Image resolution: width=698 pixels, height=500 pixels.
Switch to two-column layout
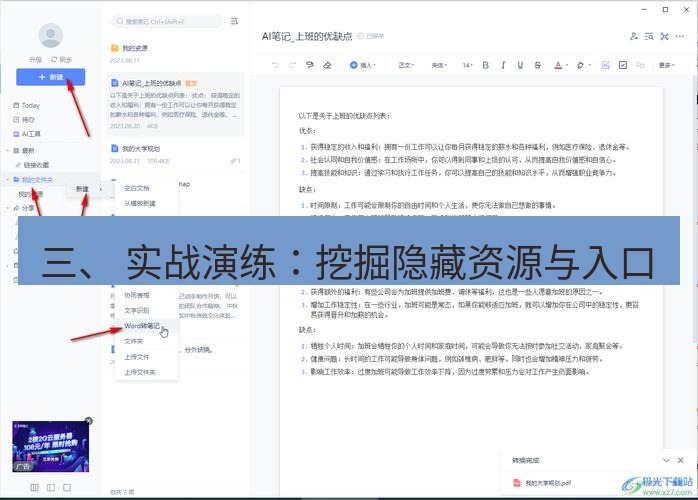pyautogui.click(x=51, y=488)
